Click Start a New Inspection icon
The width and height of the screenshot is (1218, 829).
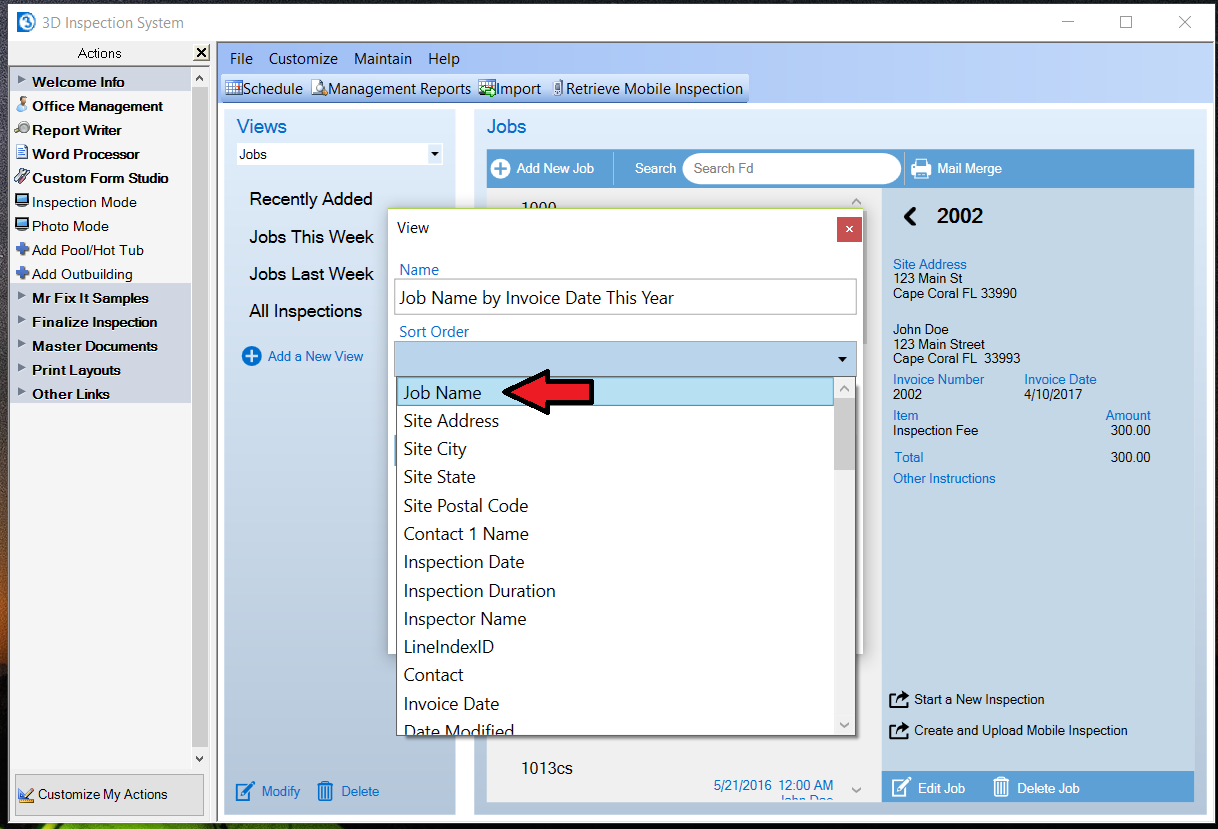[x=900, y=699]
